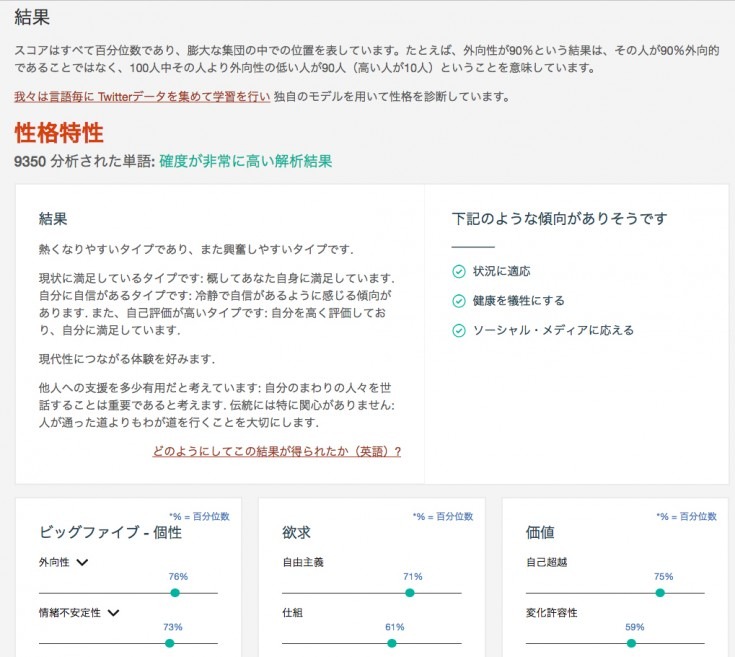Expand the 外向性 trait chevron
The width and height of the screenshot is (735, 657).
pyautogui.click(x=82, y=562)
